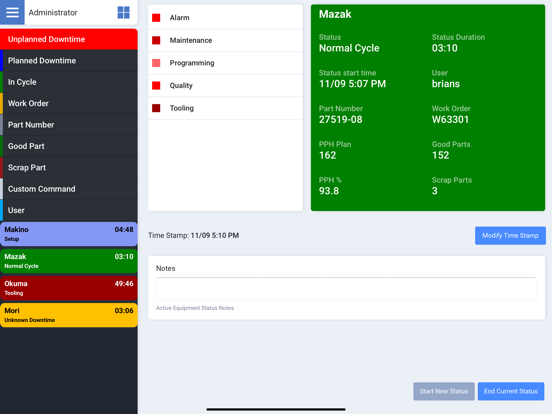This screenshot has height=414, width=552.
Task: Select Scrap Part option
Action: [x=69, y=168]
